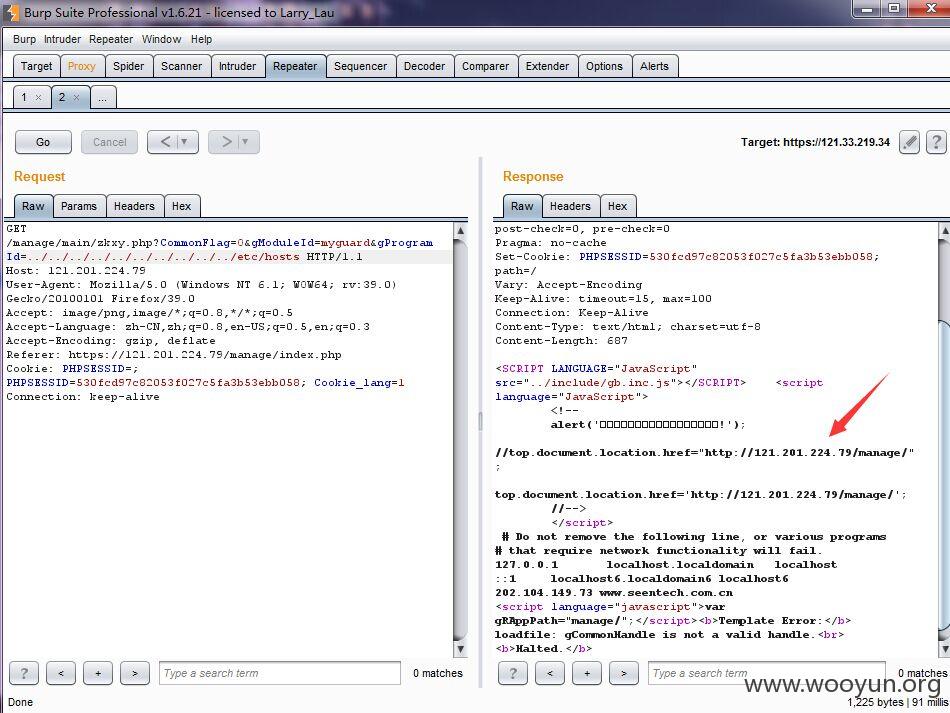Select the Repeater tool tab
Screen dimensions: 950x713
coord(295,66)
